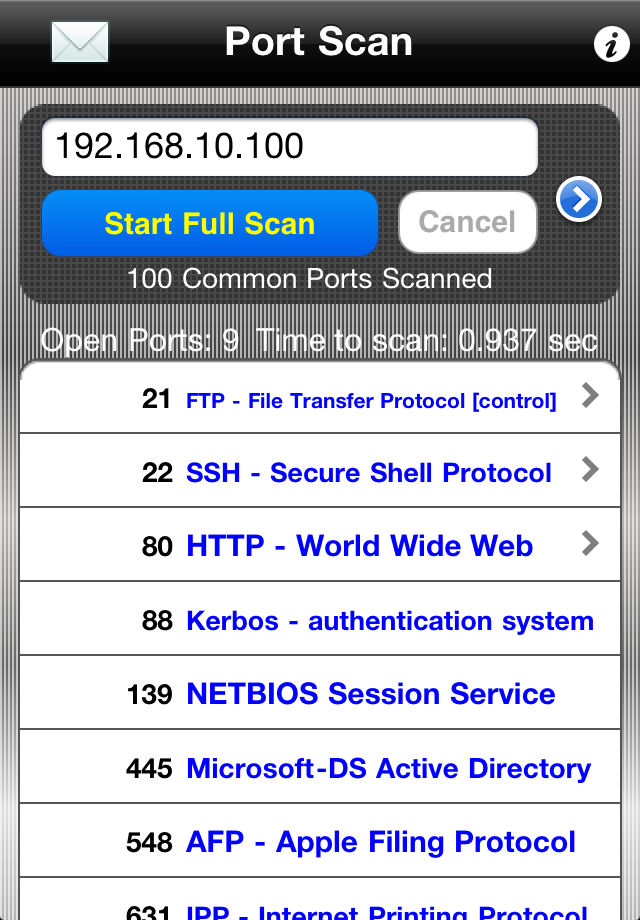
Task: Expand HTTP port 80 chevron
Action: [590, 543]
